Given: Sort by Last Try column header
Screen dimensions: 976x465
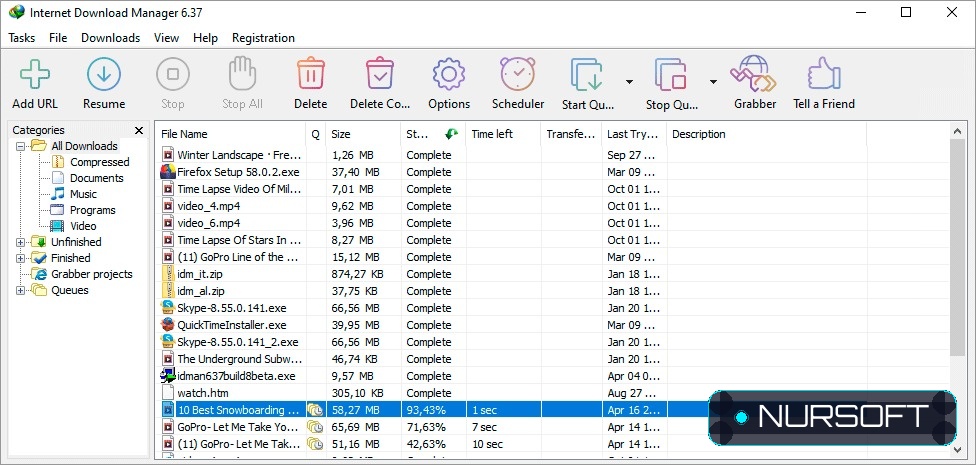Looking at the screenshot, I should (634, 134).
